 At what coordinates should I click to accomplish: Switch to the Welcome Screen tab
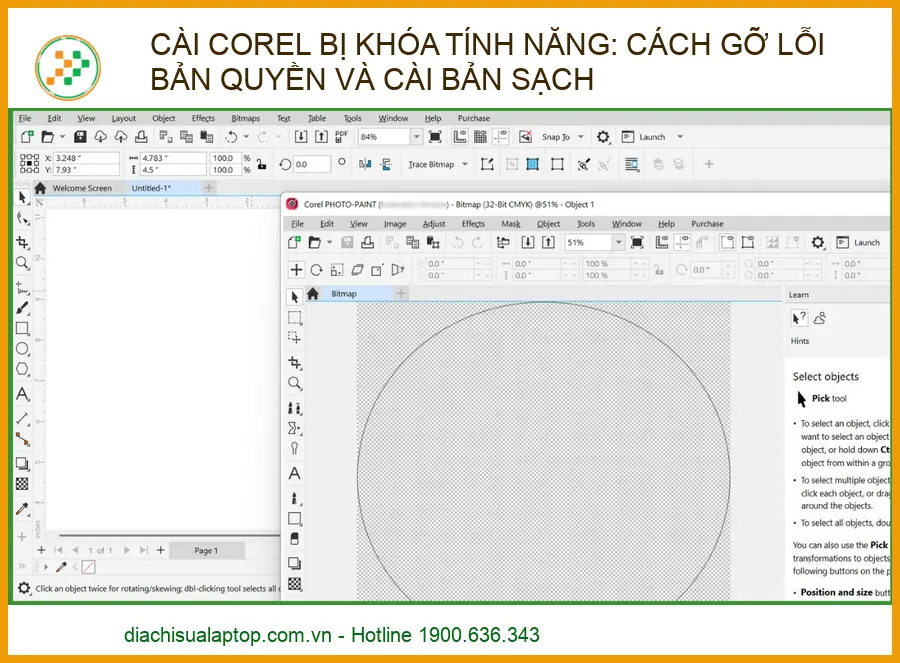81,188
